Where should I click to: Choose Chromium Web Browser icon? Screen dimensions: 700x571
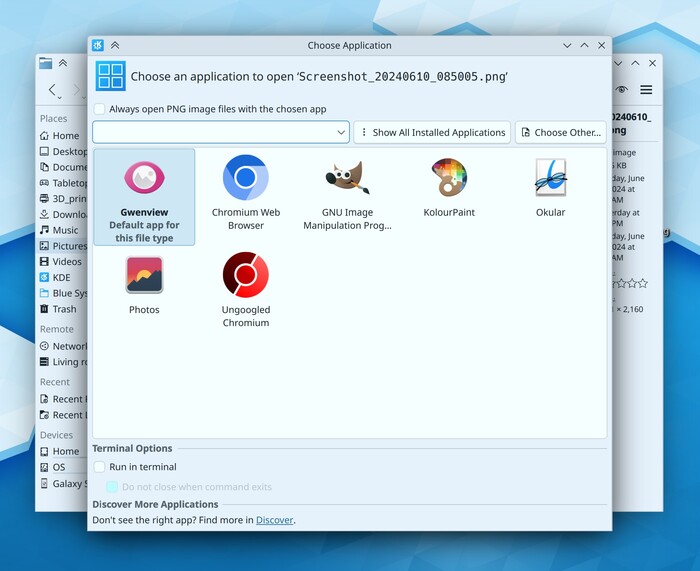point(246,177)
